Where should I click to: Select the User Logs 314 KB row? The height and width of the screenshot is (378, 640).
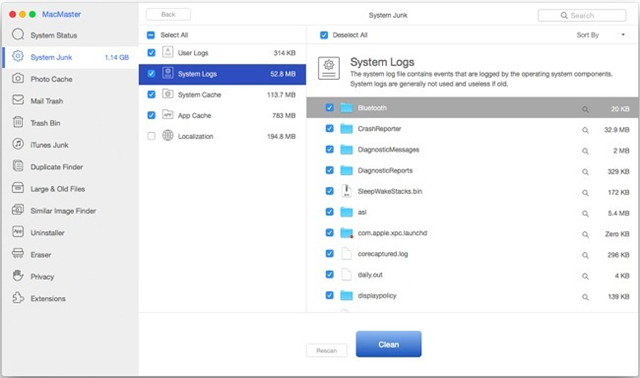(222, 53)
